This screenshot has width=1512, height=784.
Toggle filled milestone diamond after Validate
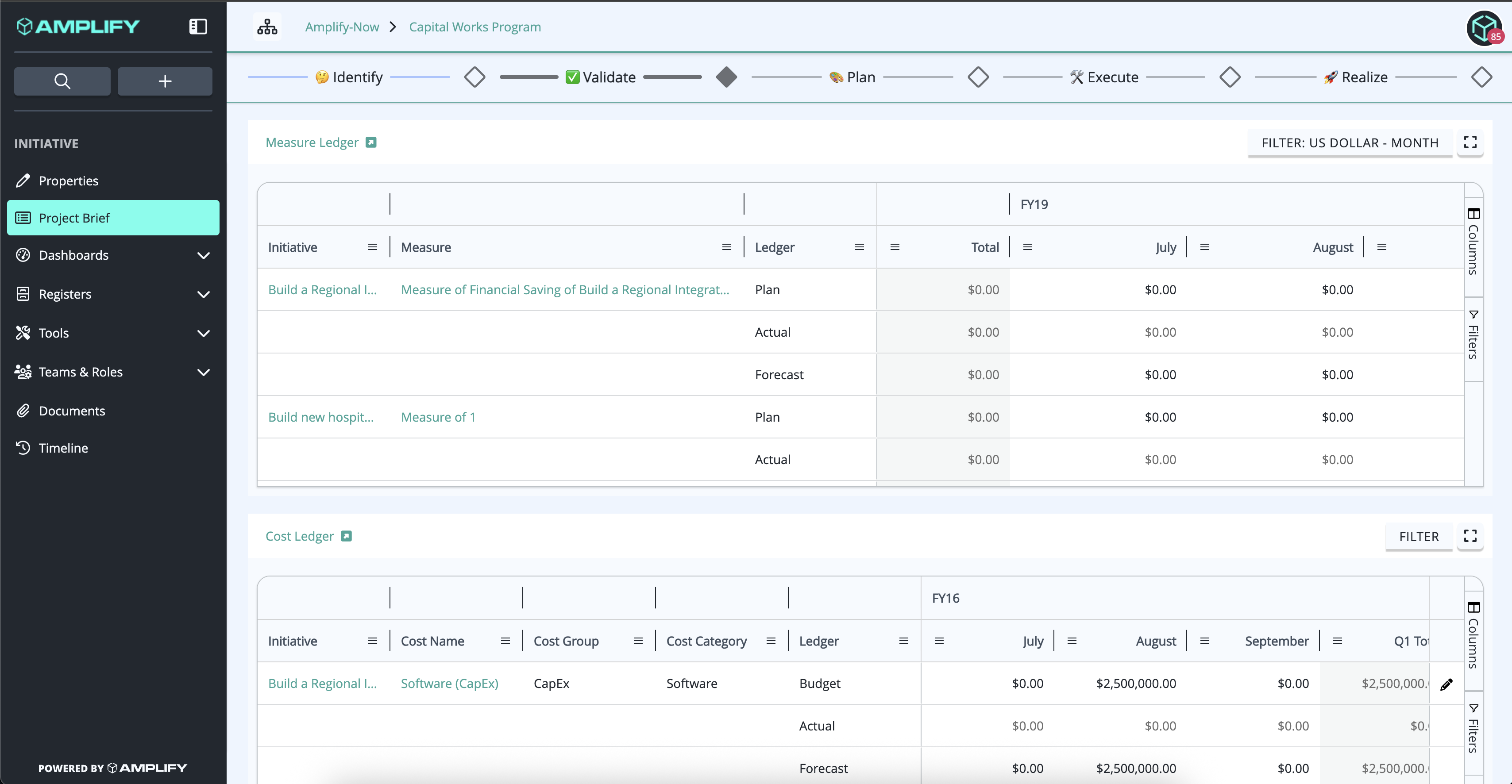[x=727, y=77]
